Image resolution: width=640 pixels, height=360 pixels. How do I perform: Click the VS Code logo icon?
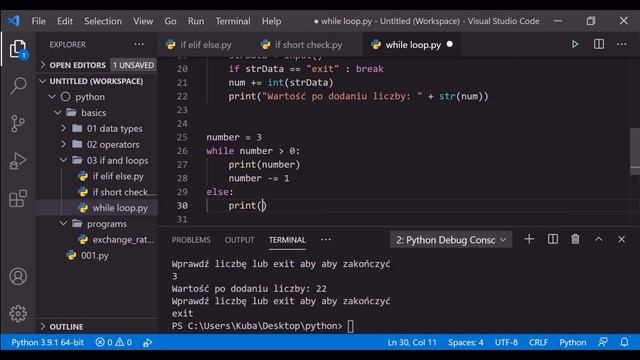[x=13, y=21]
